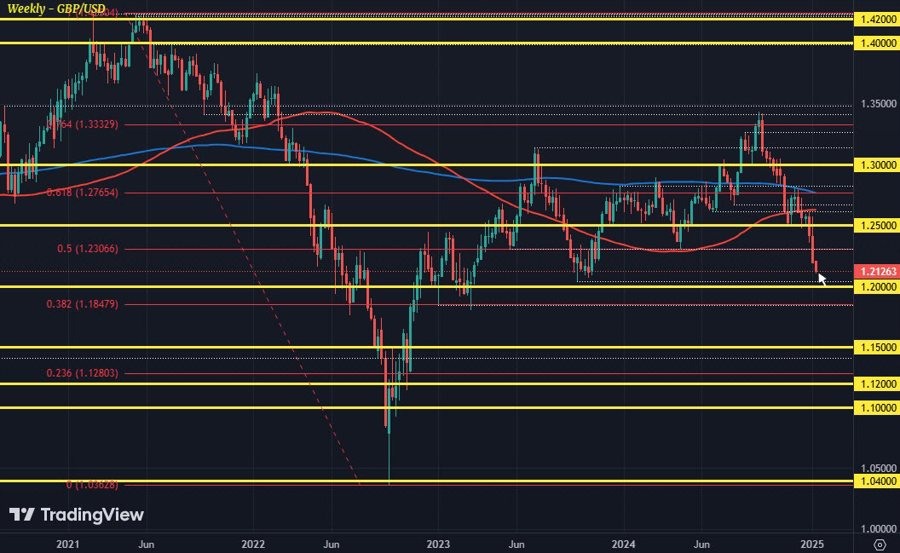
Task: Select the 0.618 (1.27654) Fibonacci label
Action: [83, 193]
